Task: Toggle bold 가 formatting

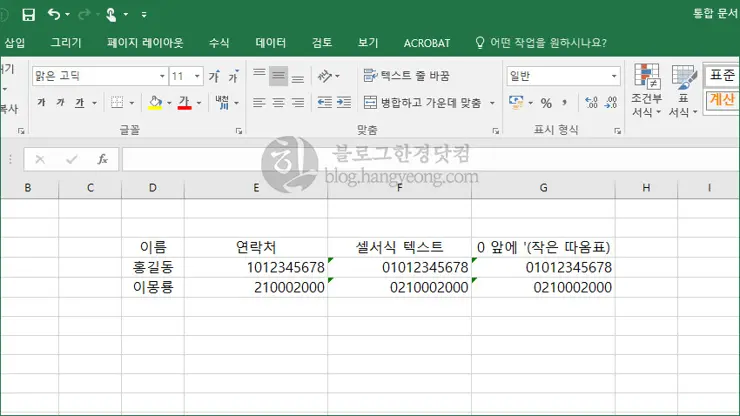Action: pos(42,102)
